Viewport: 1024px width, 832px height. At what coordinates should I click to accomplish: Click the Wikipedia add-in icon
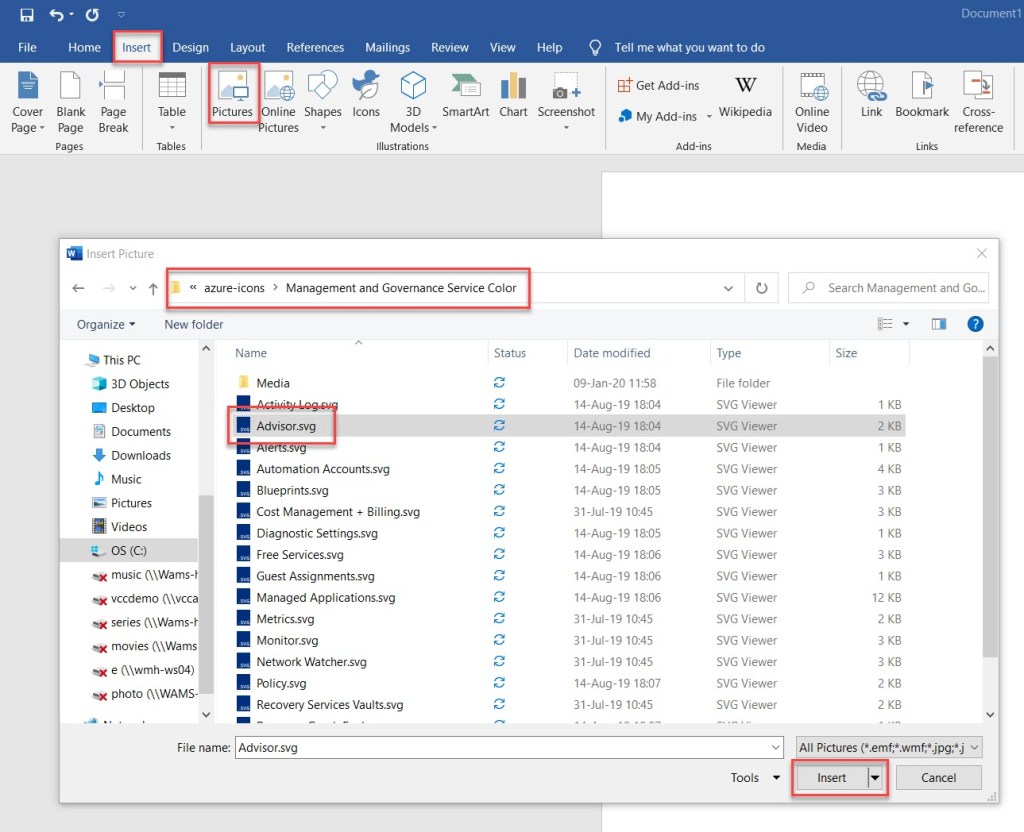(x=745, y=94)
